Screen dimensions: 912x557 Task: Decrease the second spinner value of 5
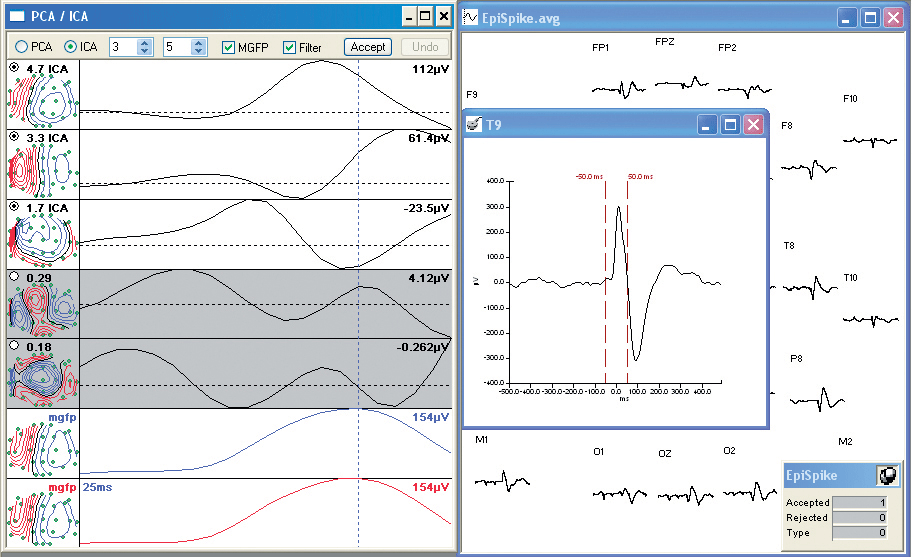click(x=199, y=51)
